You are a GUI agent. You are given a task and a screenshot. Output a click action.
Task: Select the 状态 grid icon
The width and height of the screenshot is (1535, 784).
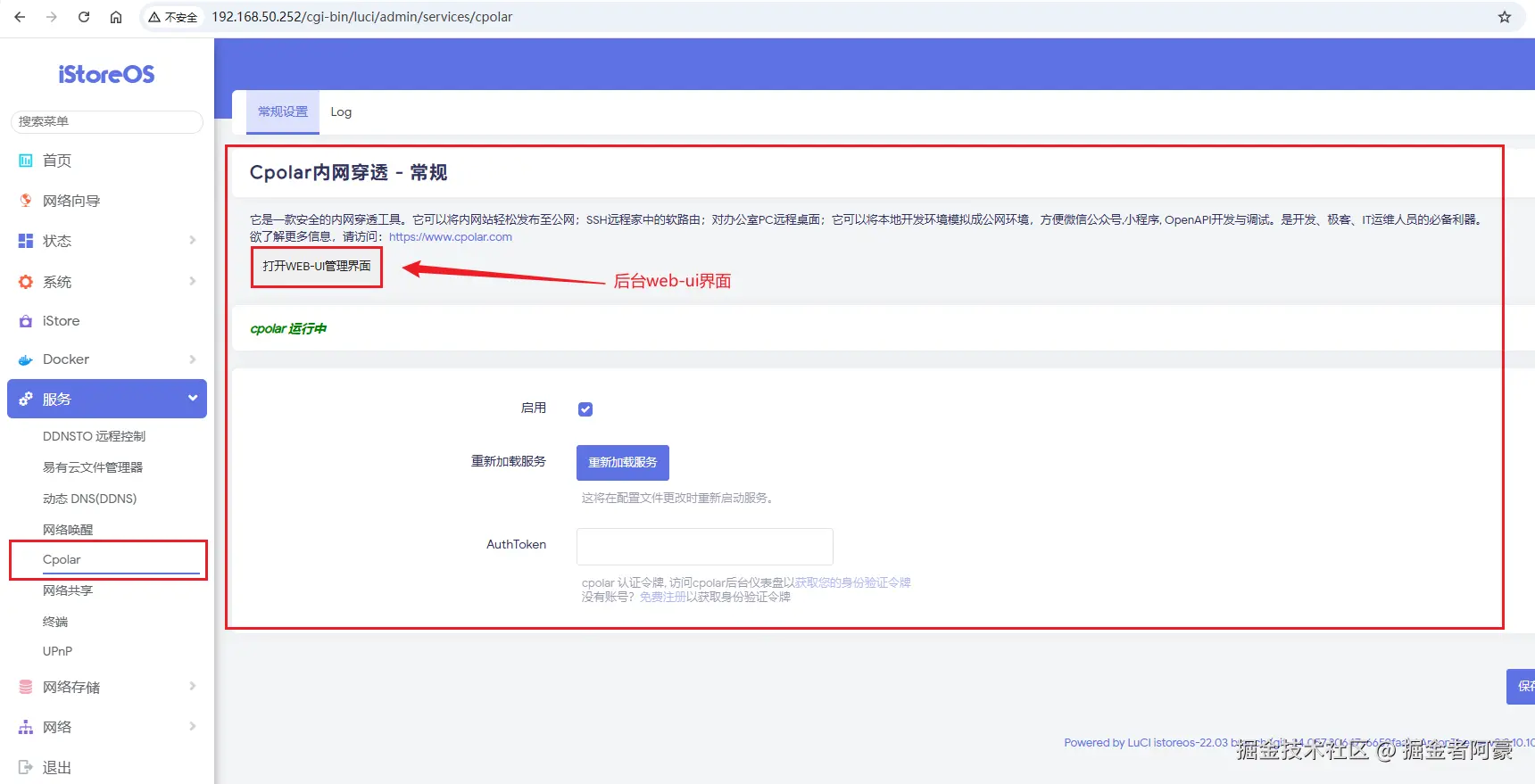pyautogui.click(x=26, y=241)
